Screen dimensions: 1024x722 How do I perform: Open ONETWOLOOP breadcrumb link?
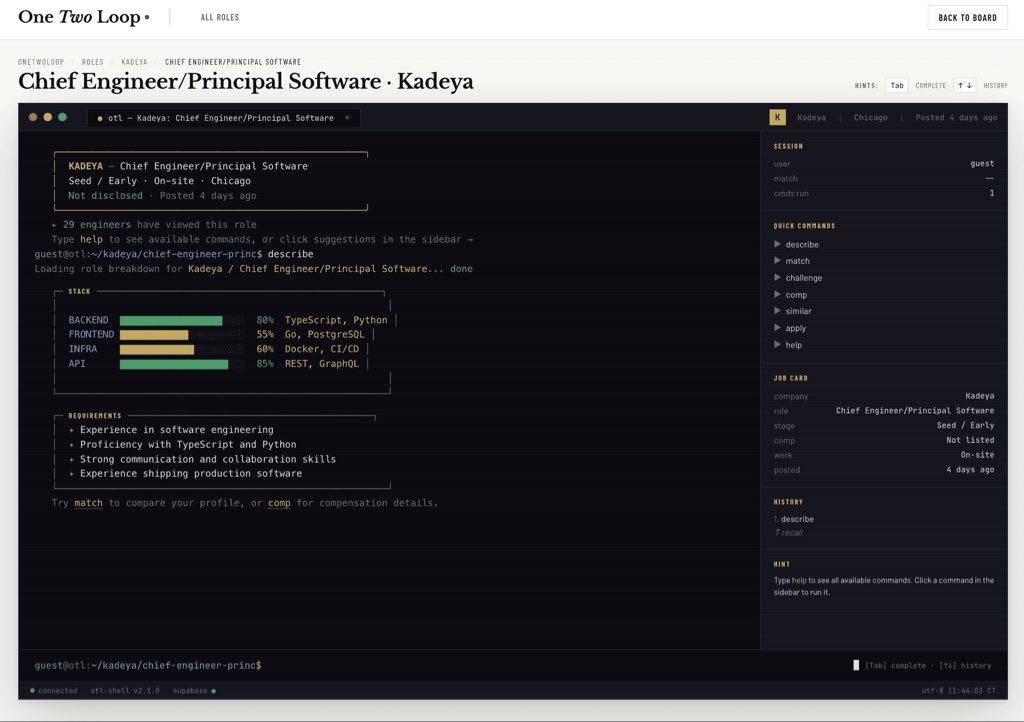click(x=41, y=62)
